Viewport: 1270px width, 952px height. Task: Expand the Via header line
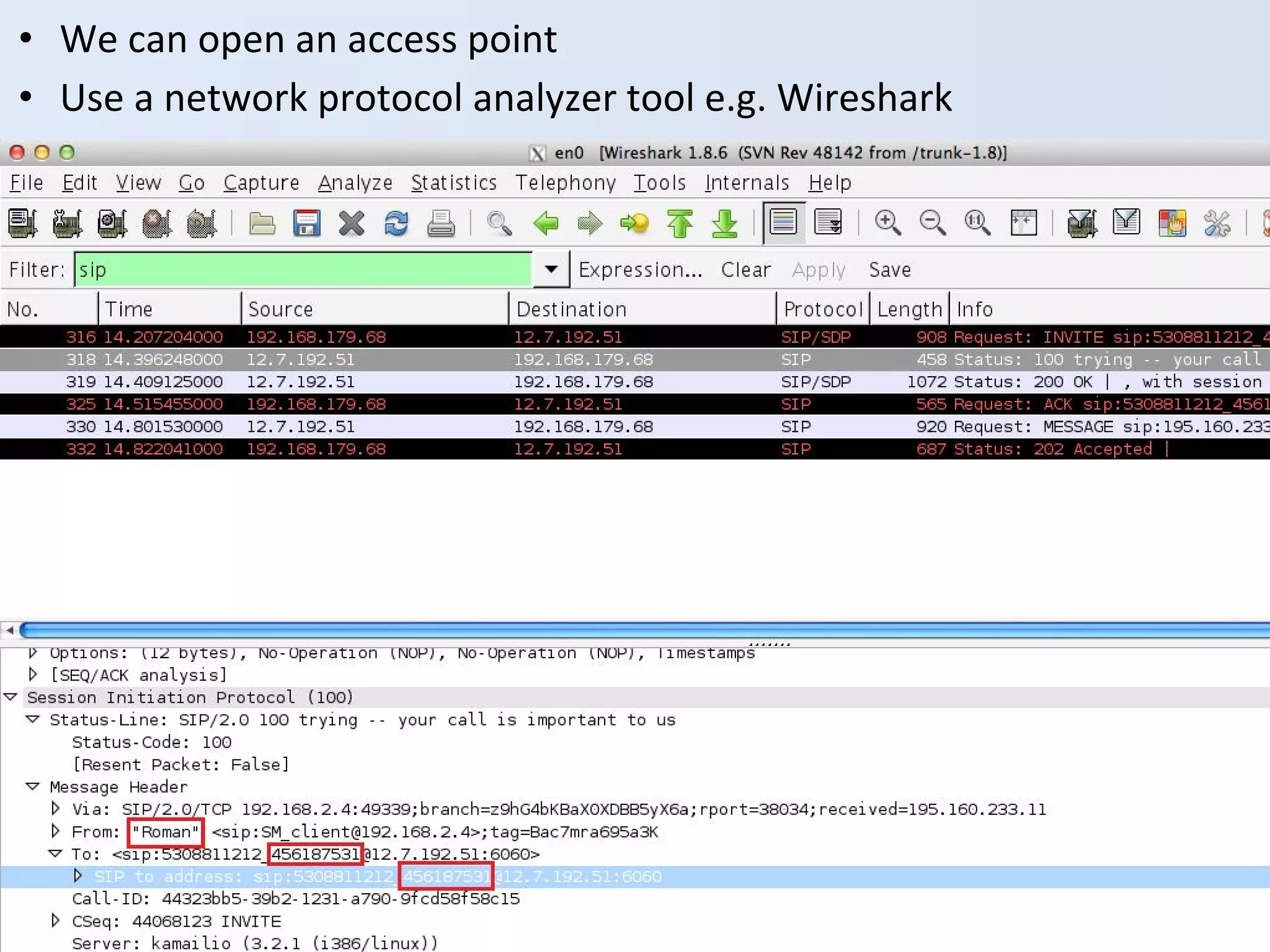[56, 809]
